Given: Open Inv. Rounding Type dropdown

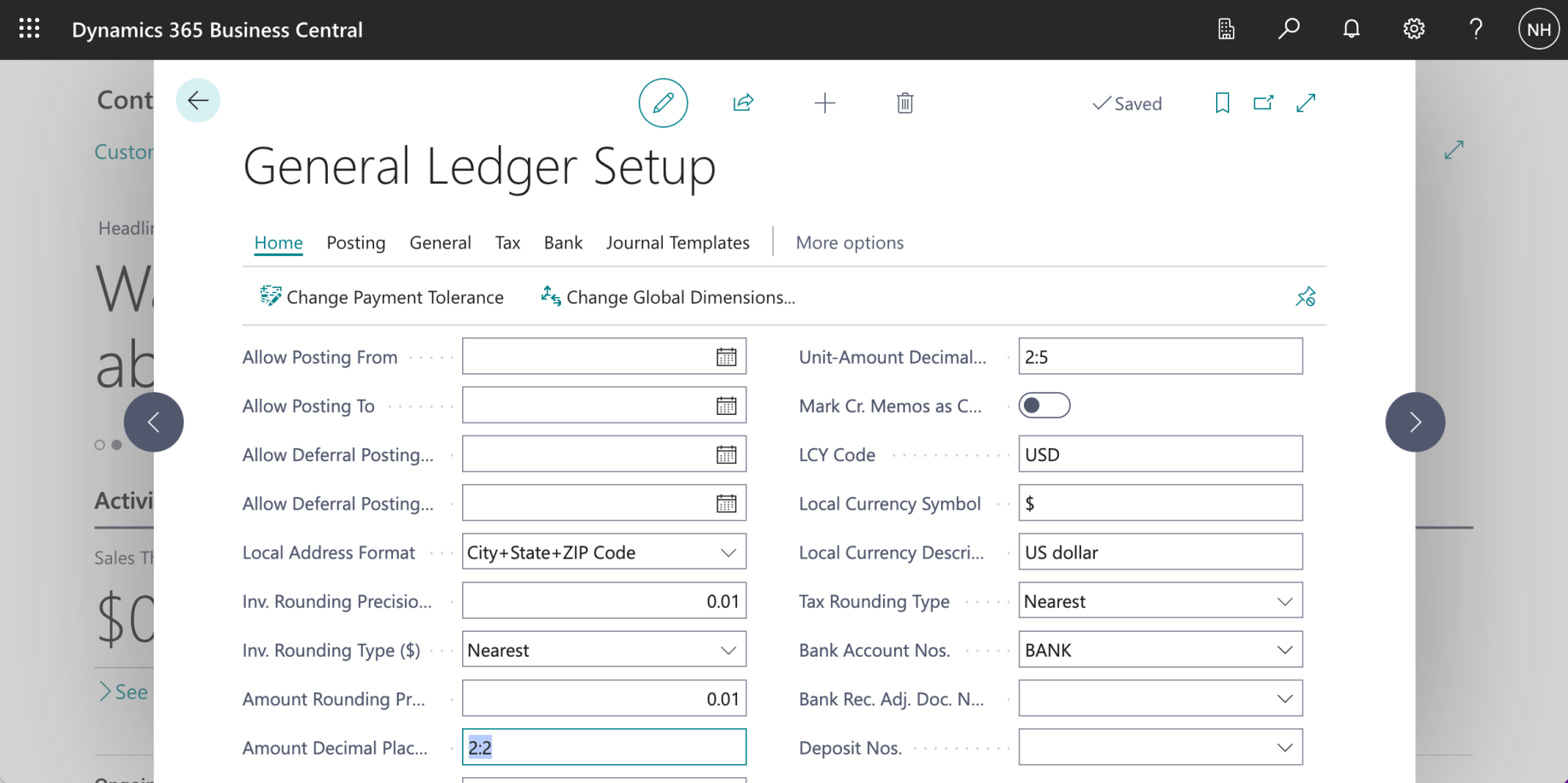Looking at the screenshot, I should pos(728,650).
